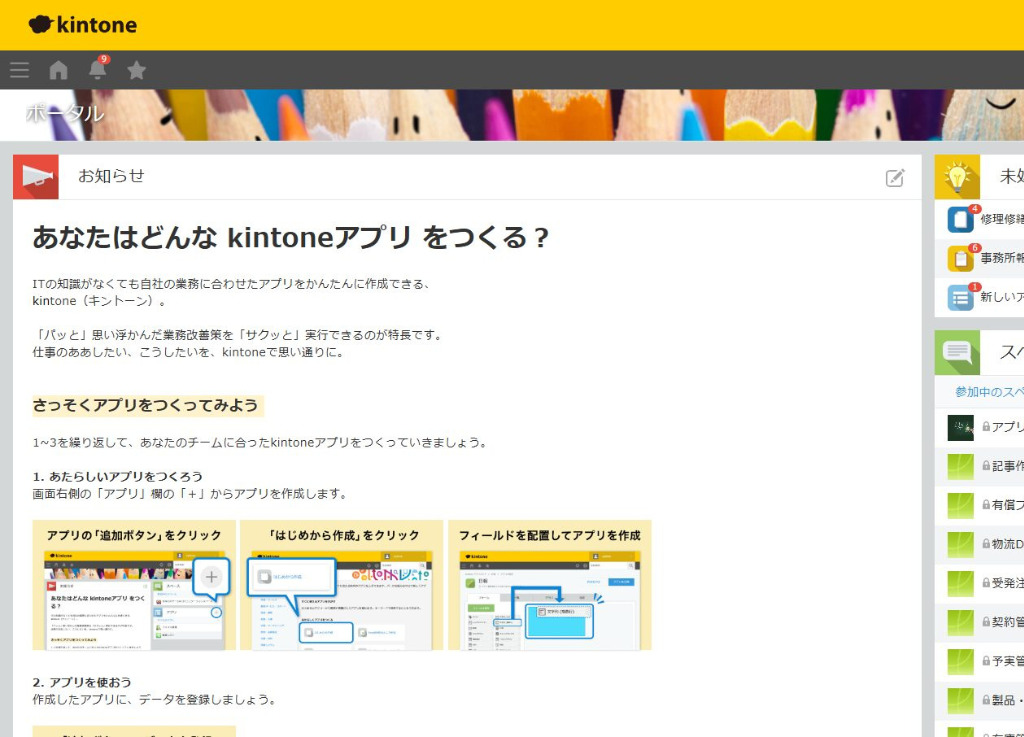
Task: Click the red megaphone お知らせ icon
Action: point(36,177)
